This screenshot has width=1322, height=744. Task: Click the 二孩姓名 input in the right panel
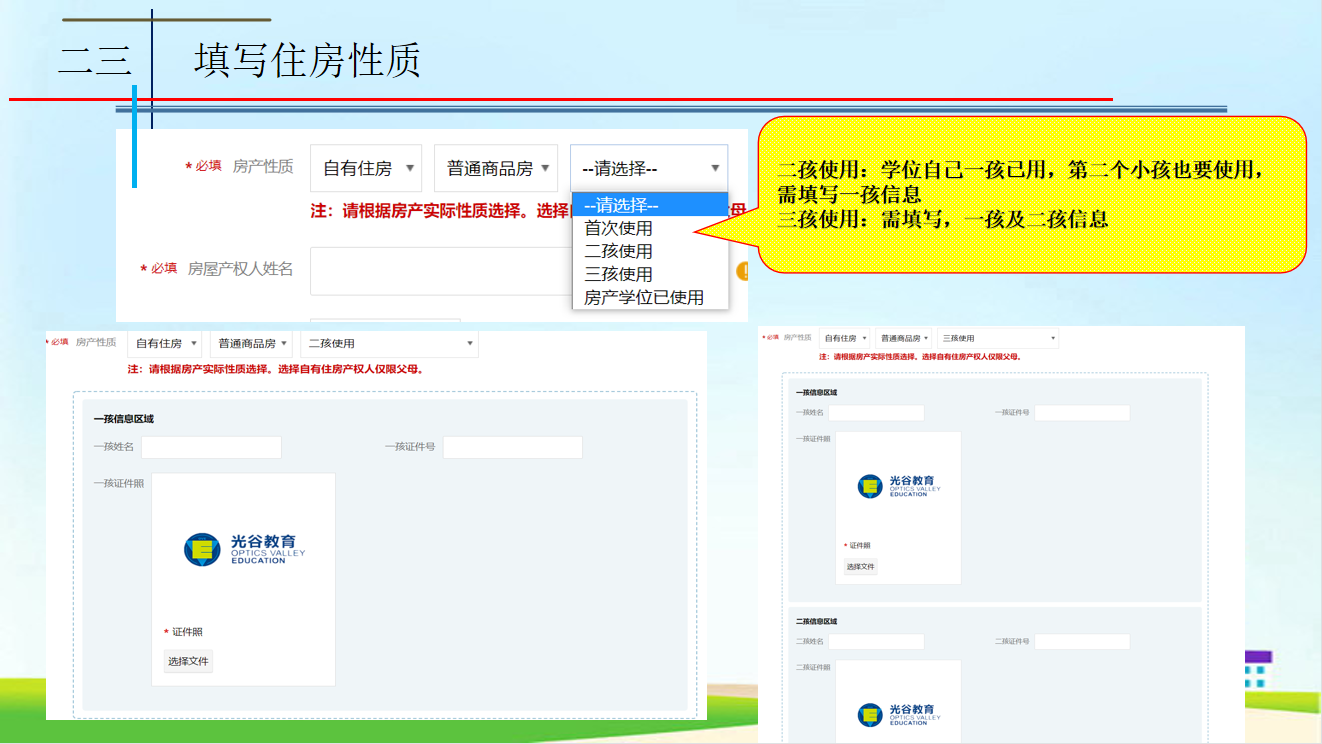[876, 642]
